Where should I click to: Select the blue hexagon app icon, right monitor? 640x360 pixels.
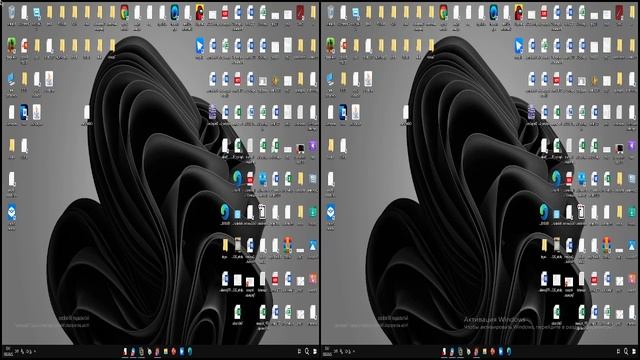pos(331,213)
